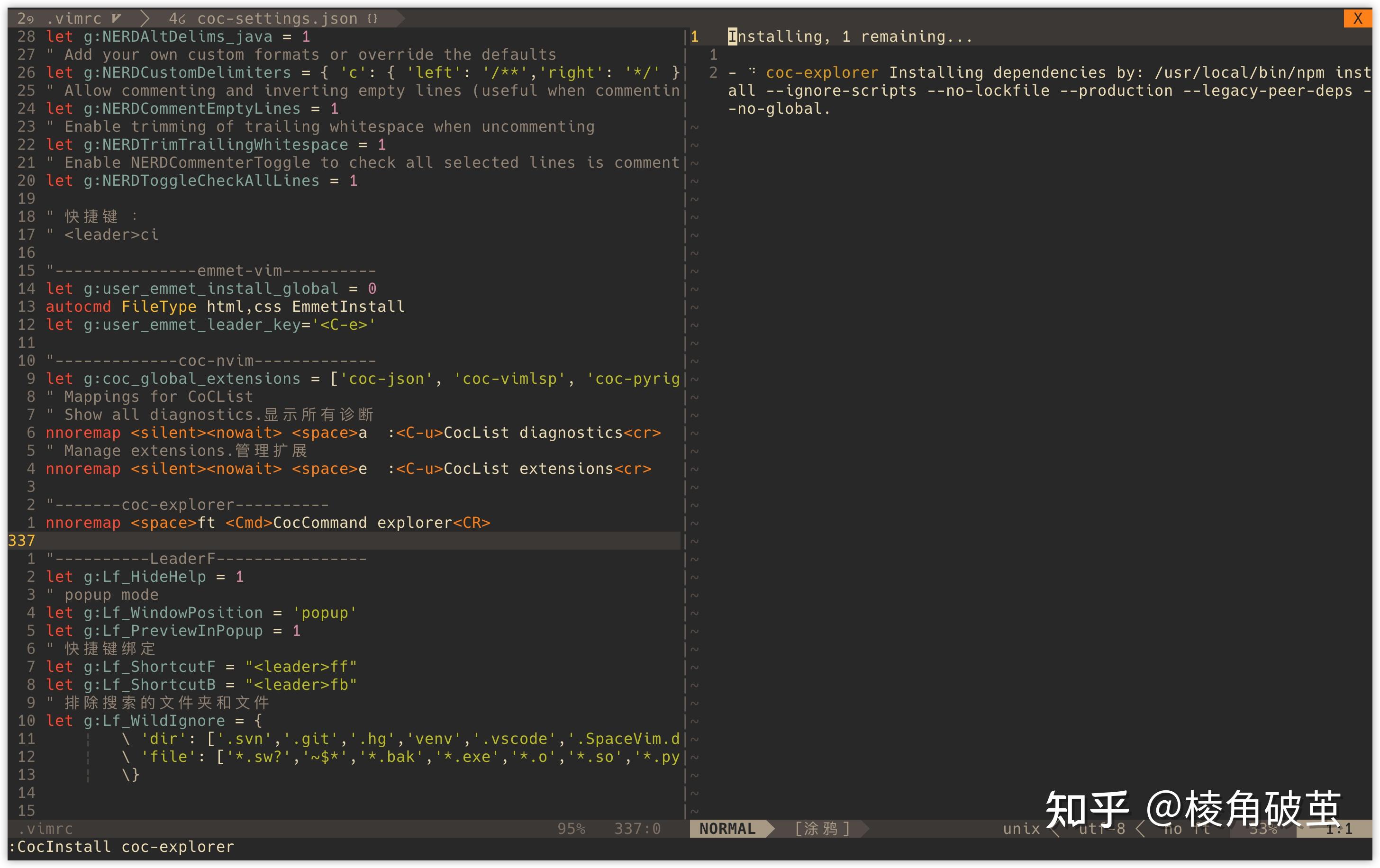This screenshot has height=868, width=1380.
Task: Click the current line number 337
Action: click(21, 541)
